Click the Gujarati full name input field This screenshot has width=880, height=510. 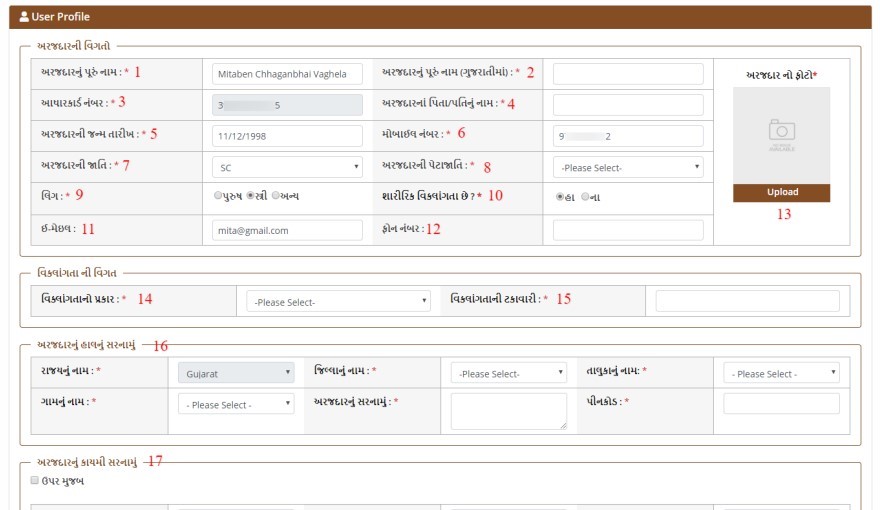pyautogui.click(x=628, y=74)
